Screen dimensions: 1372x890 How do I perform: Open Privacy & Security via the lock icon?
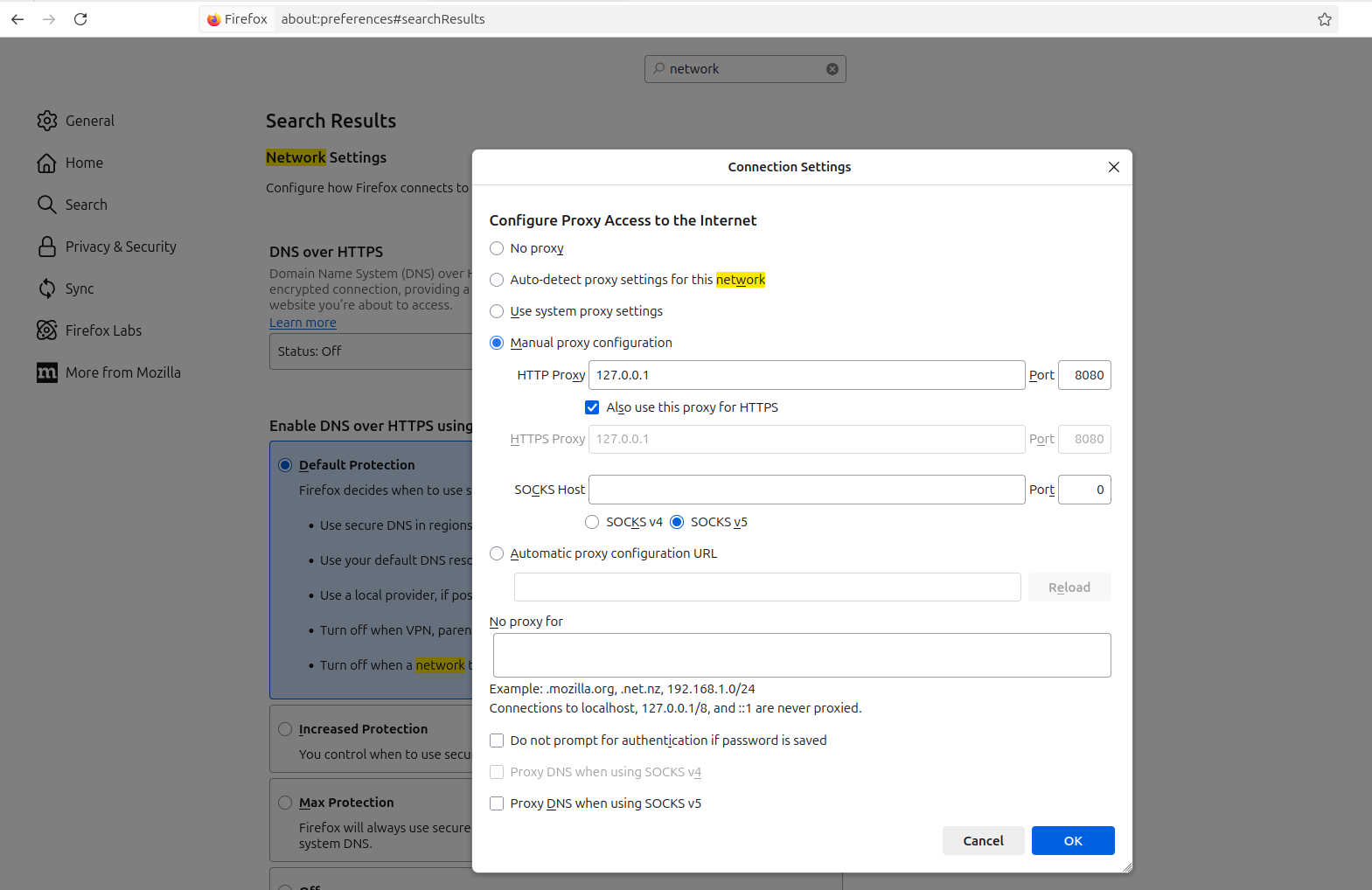pos(47,247)
